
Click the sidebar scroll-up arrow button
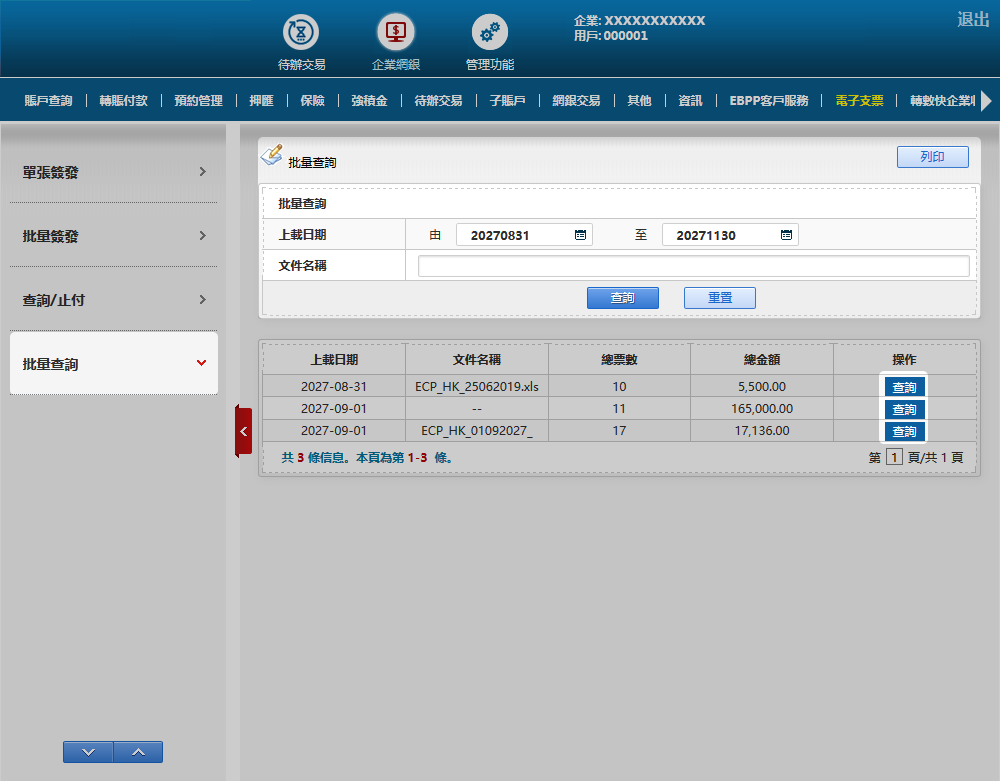(138, 752)
